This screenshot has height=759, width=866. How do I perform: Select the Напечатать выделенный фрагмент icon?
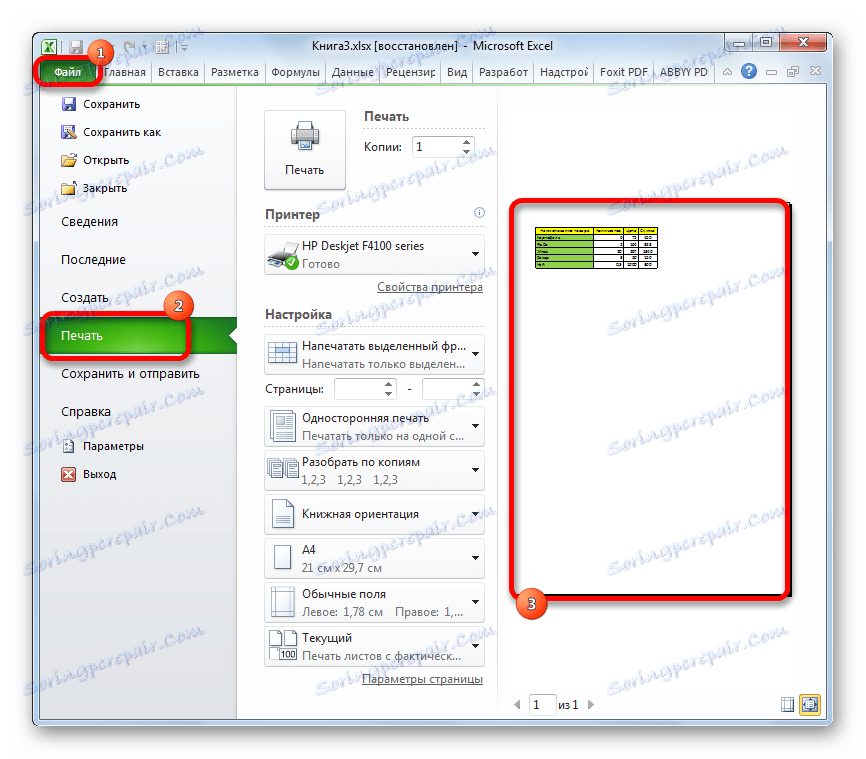coord(283,353)
